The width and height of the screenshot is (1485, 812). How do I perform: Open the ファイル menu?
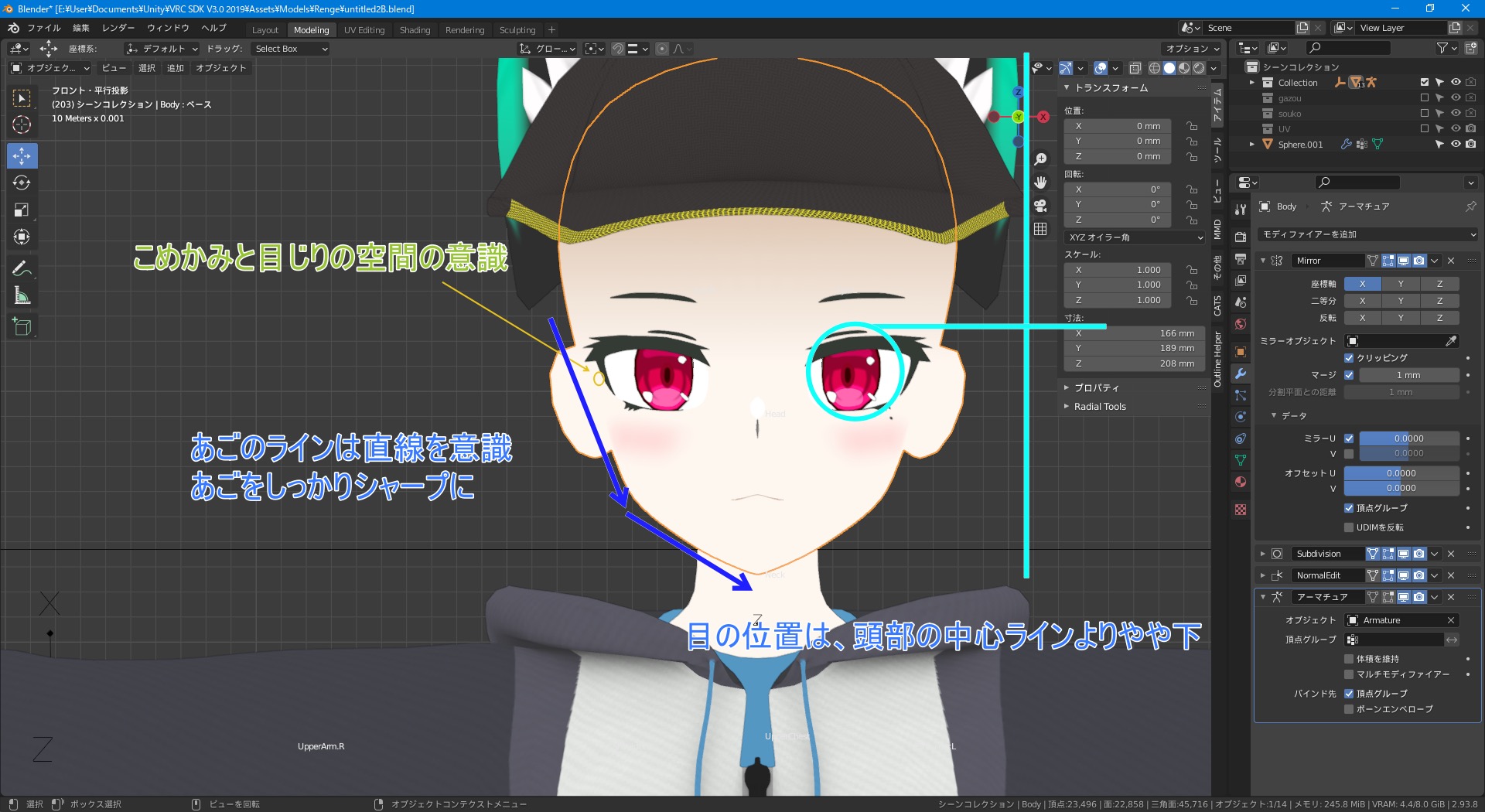44,28
